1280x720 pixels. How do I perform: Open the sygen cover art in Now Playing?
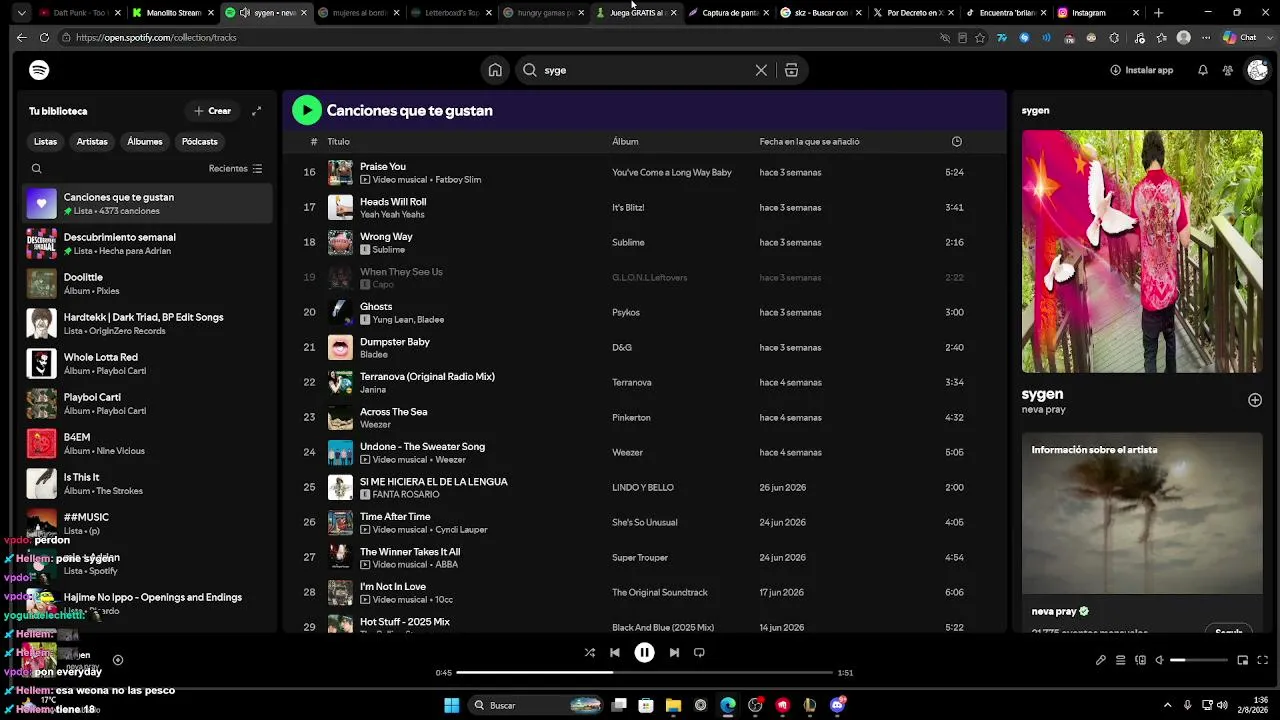tap(1142, 251)
